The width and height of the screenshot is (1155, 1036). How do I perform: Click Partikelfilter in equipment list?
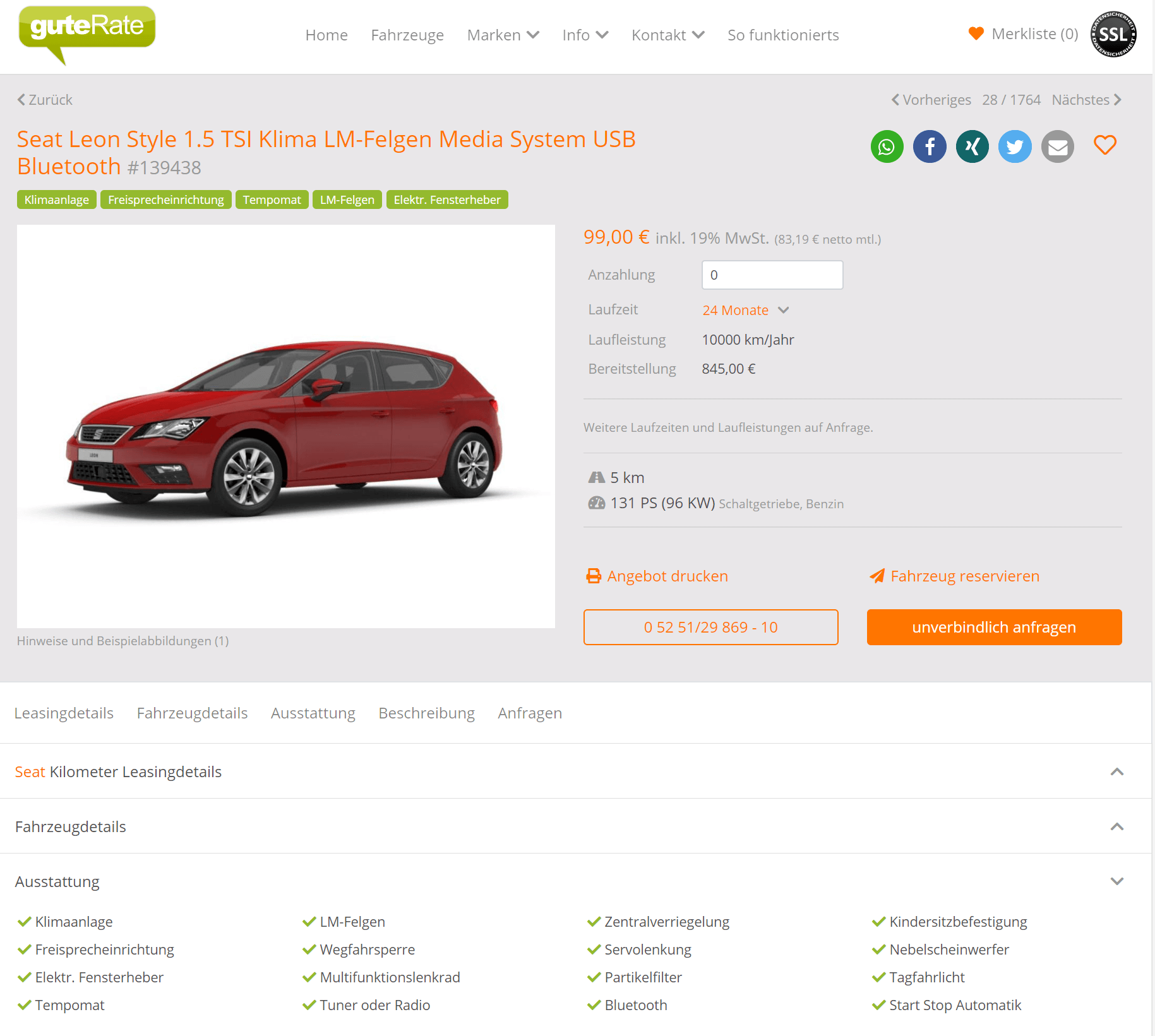643,977
